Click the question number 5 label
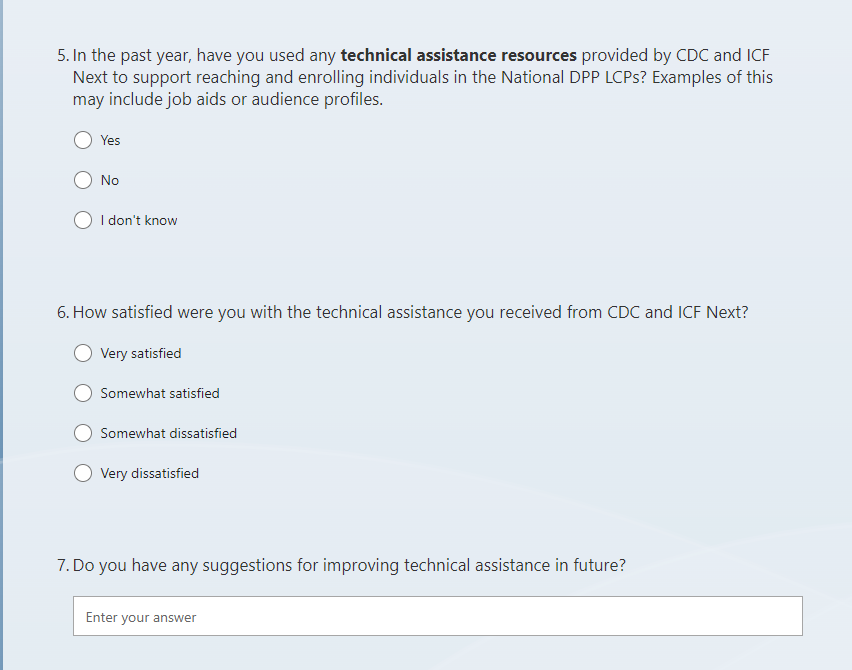 coord(63,55)
